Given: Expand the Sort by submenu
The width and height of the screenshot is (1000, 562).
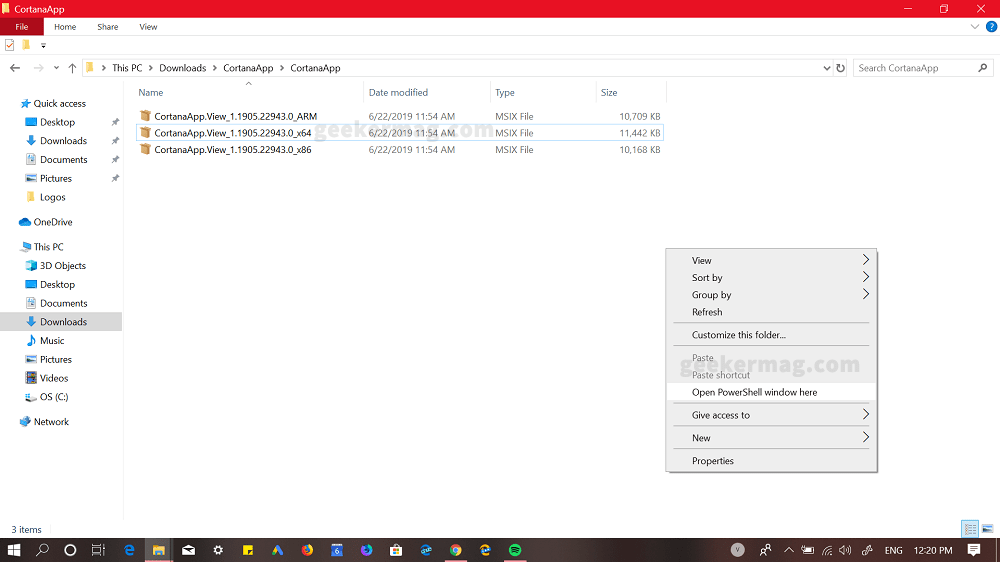Looking at the screenshot, I should coord(771,277).
